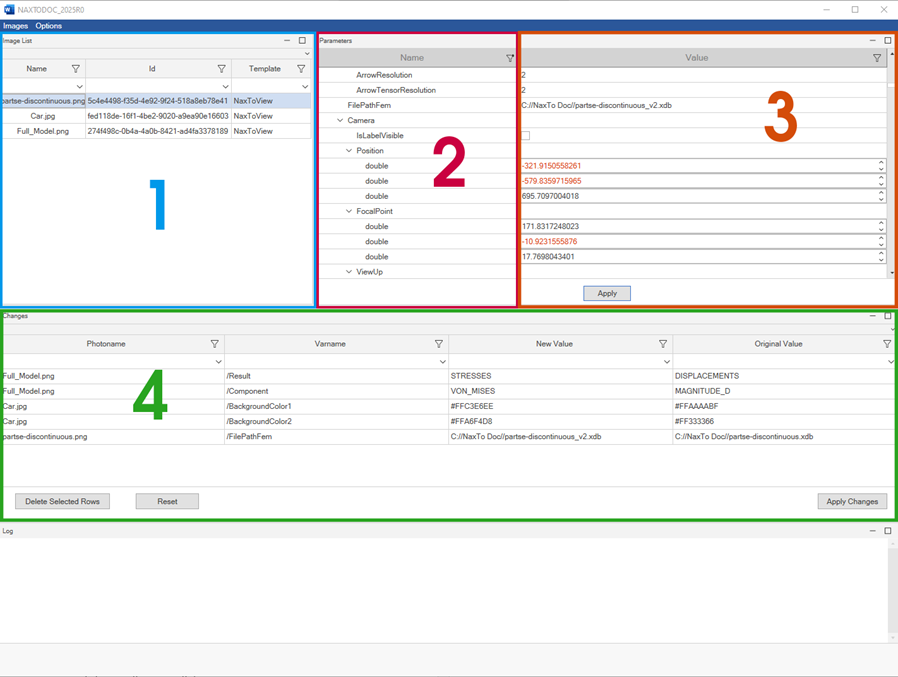This screenshot has height=677, width=898.
Task: Click the Apply button in Parameters
Action: (607, 293)
